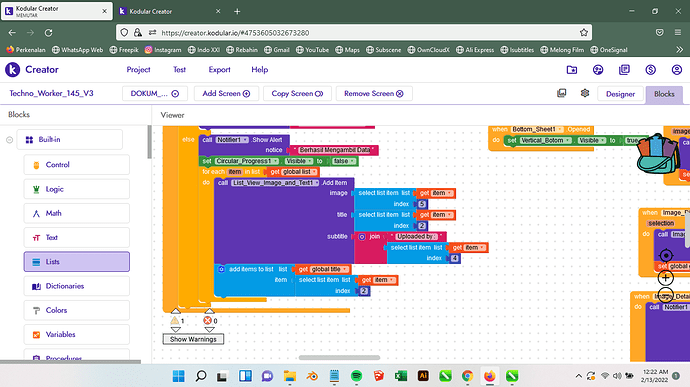Open the Project menu
Image resolution: width=690 pixels, height=387 pixels.
(x=138, y=70)
